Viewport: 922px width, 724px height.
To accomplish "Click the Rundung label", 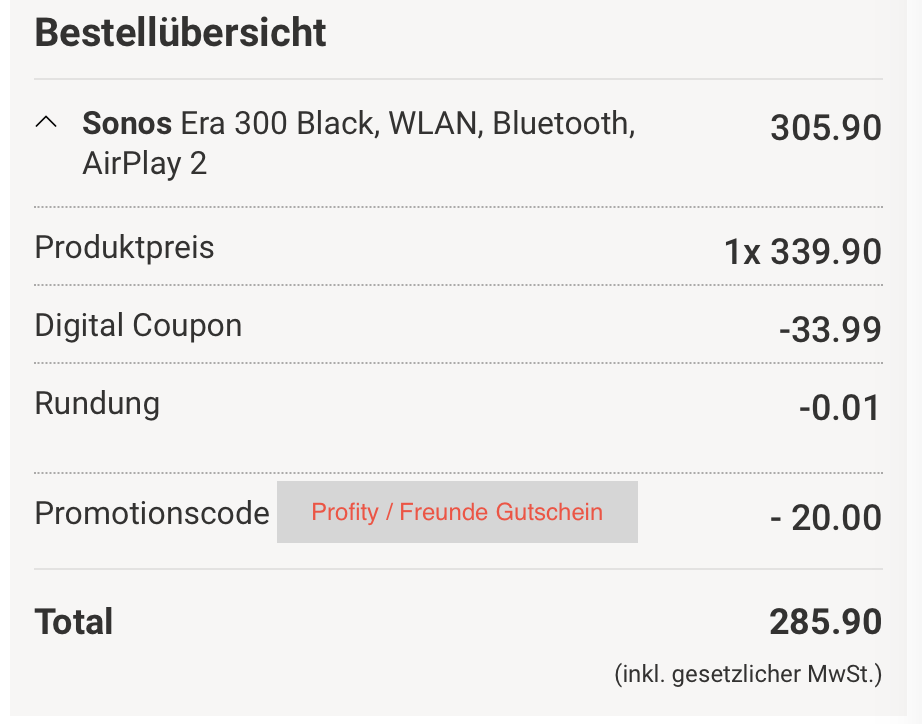I will click(97, 403).
